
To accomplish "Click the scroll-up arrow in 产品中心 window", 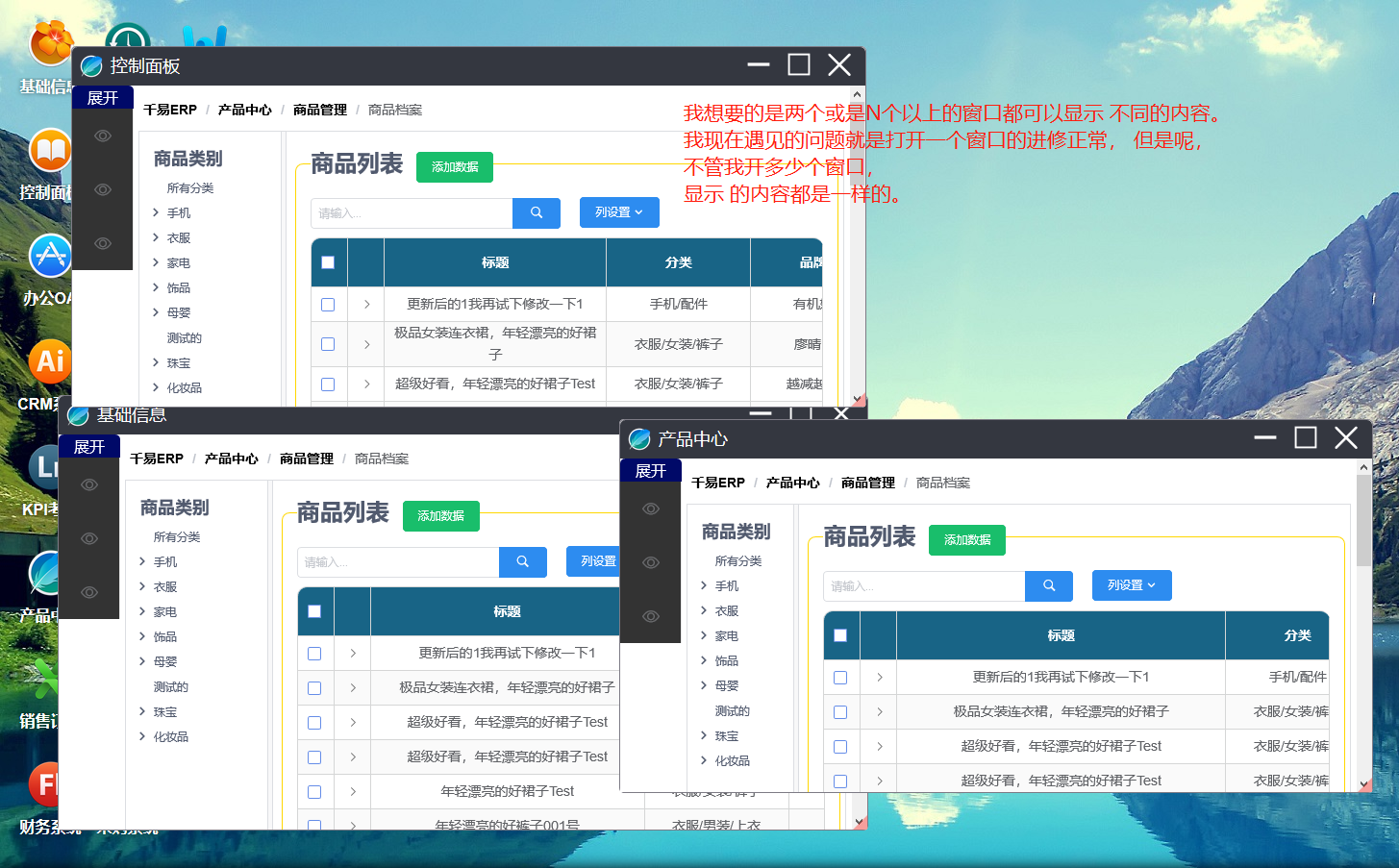I will tap(1363, 467).
